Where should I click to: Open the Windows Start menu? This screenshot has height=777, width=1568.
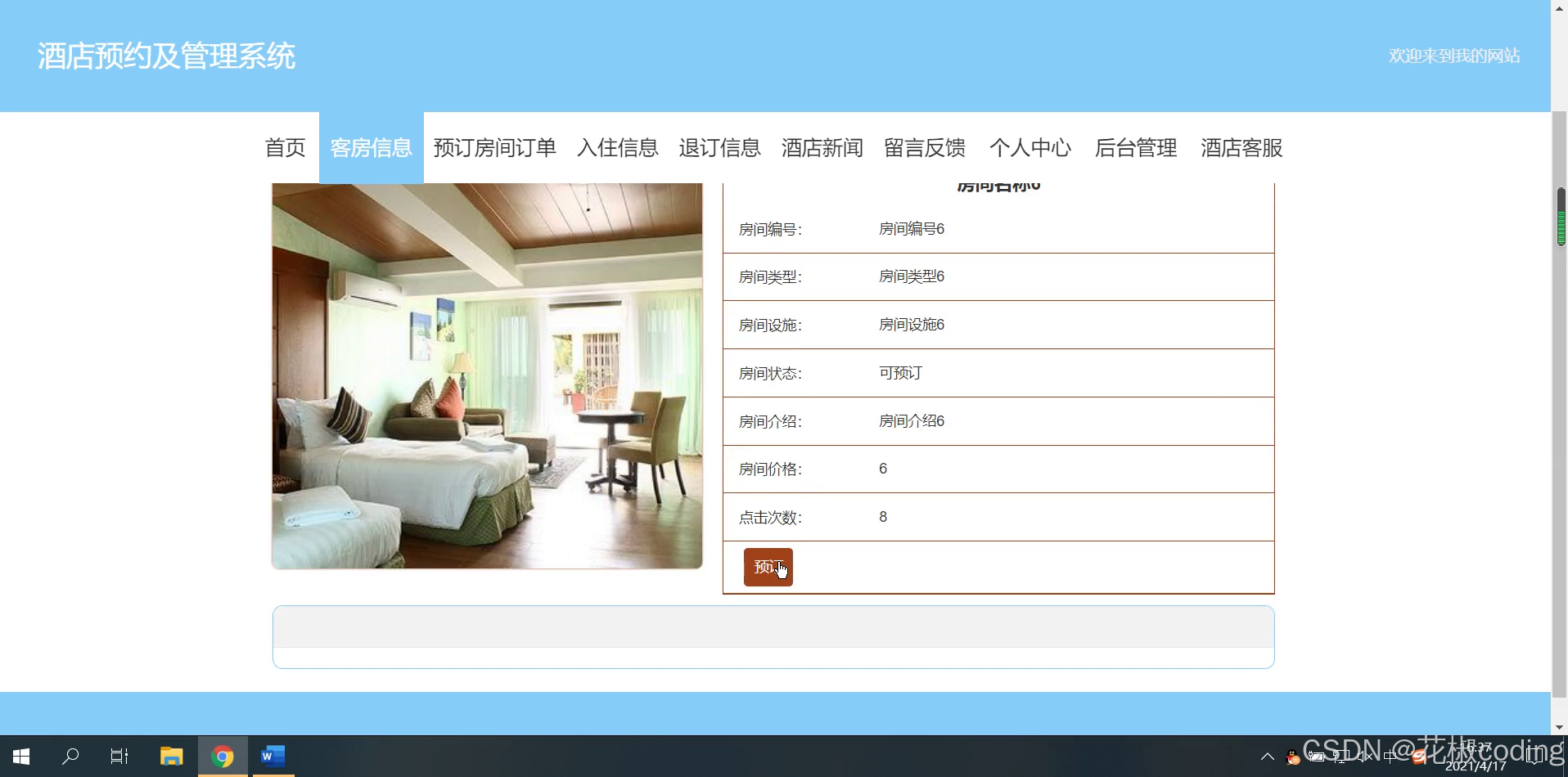pos(20,756)
